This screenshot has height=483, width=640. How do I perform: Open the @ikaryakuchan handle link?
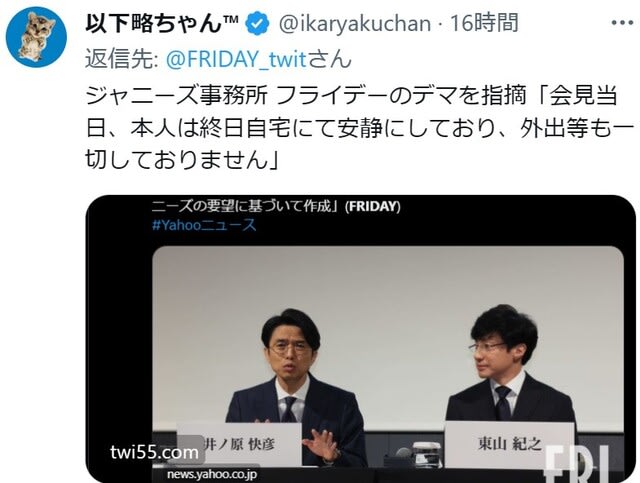tap(355, 24)
